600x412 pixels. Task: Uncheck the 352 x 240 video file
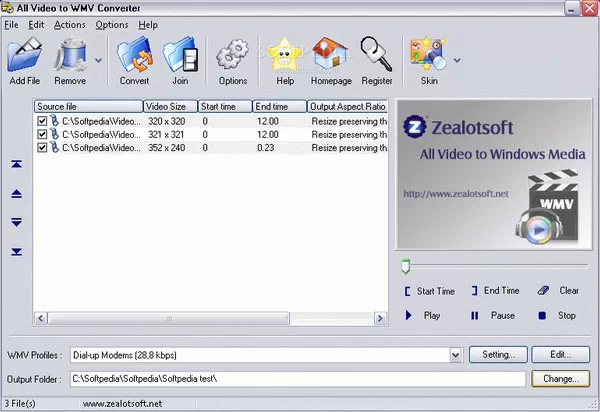42,148
